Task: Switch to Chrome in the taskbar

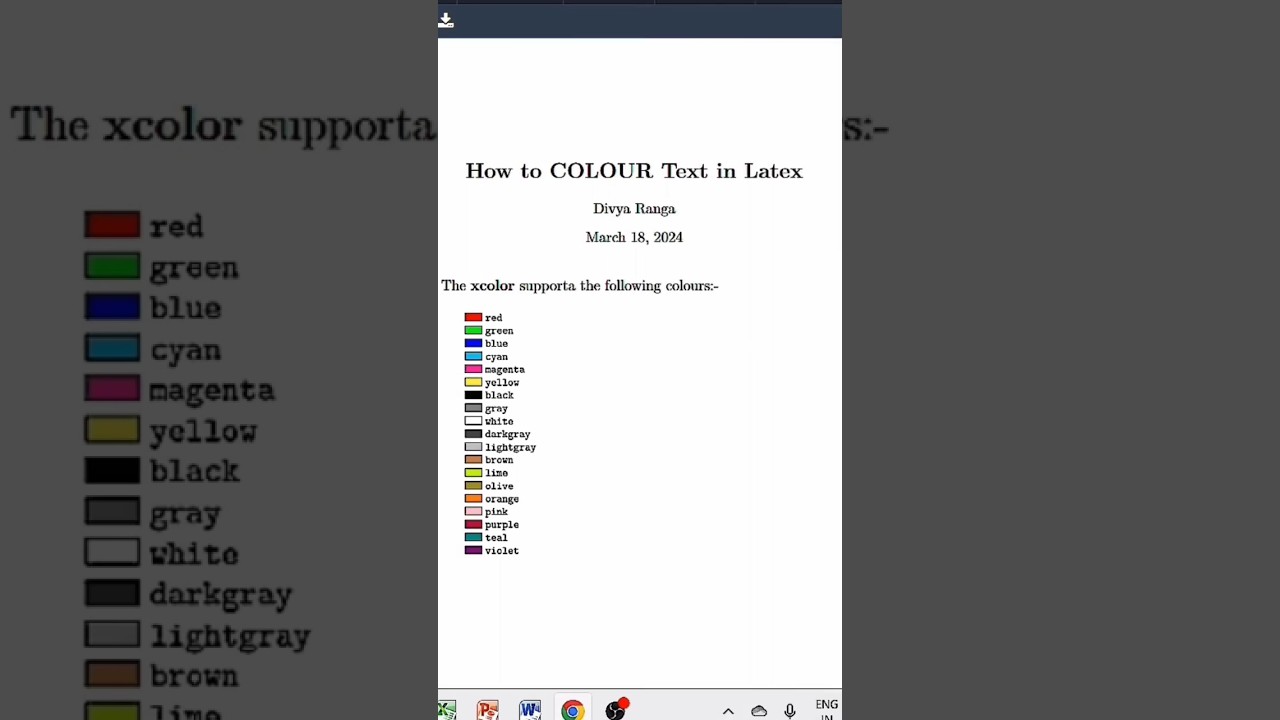Action: tap(572, 710)
